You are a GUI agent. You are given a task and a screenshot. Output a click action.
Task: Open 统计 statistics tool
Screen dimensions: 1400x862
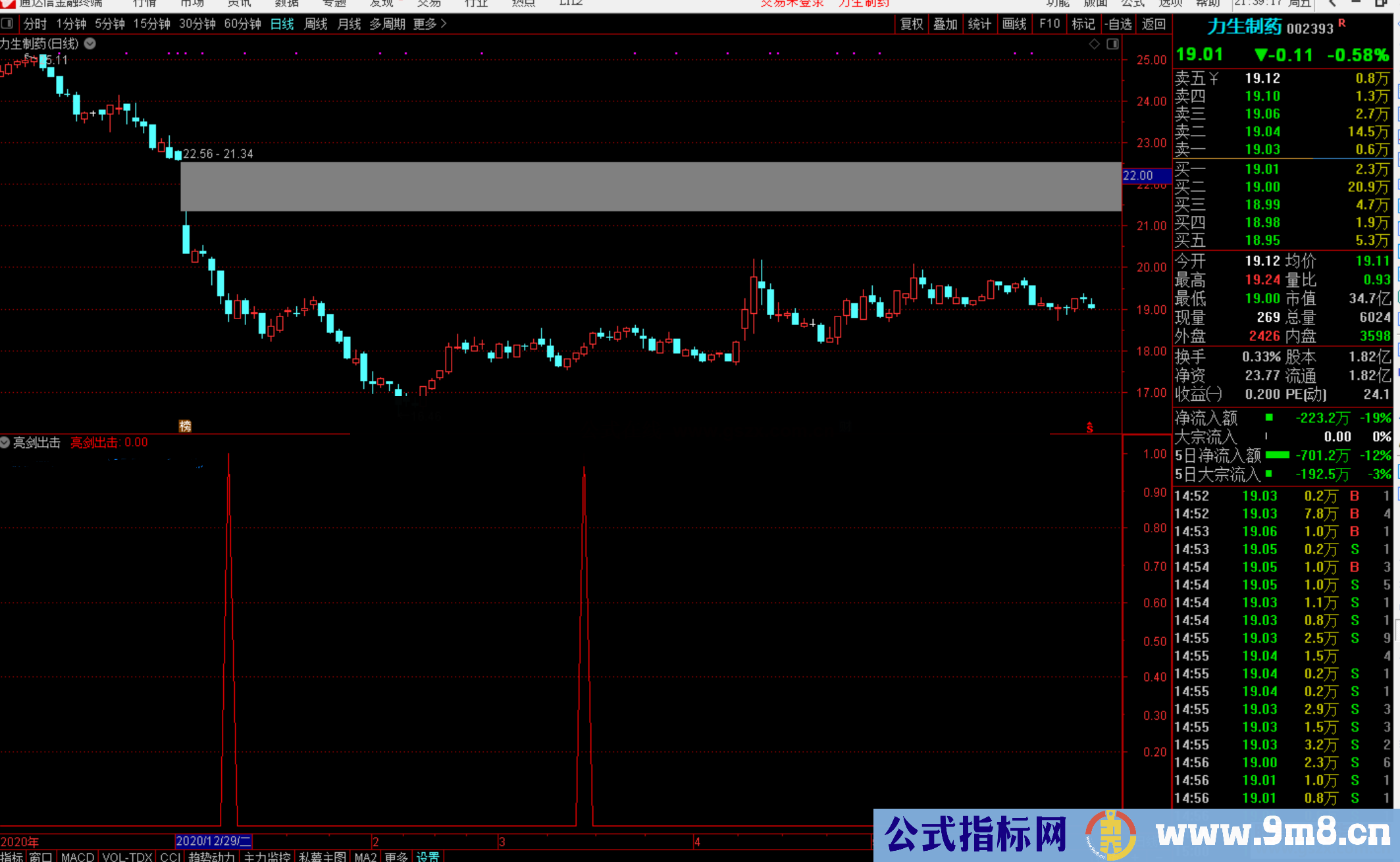click(979, 24)
